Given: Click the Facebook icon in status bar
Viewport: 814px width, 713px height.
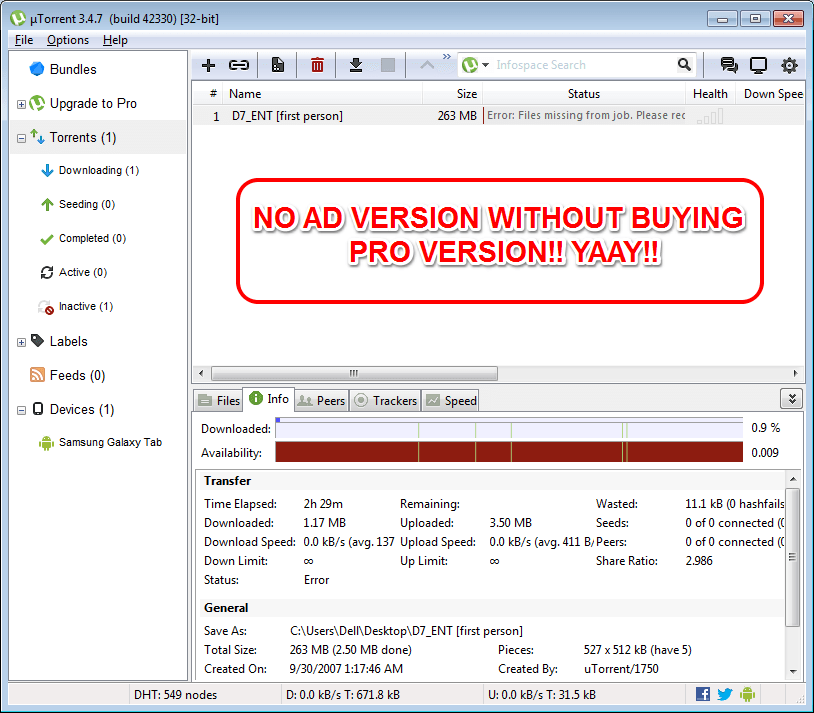Looking at the screenshot, I should coord(703,694).
